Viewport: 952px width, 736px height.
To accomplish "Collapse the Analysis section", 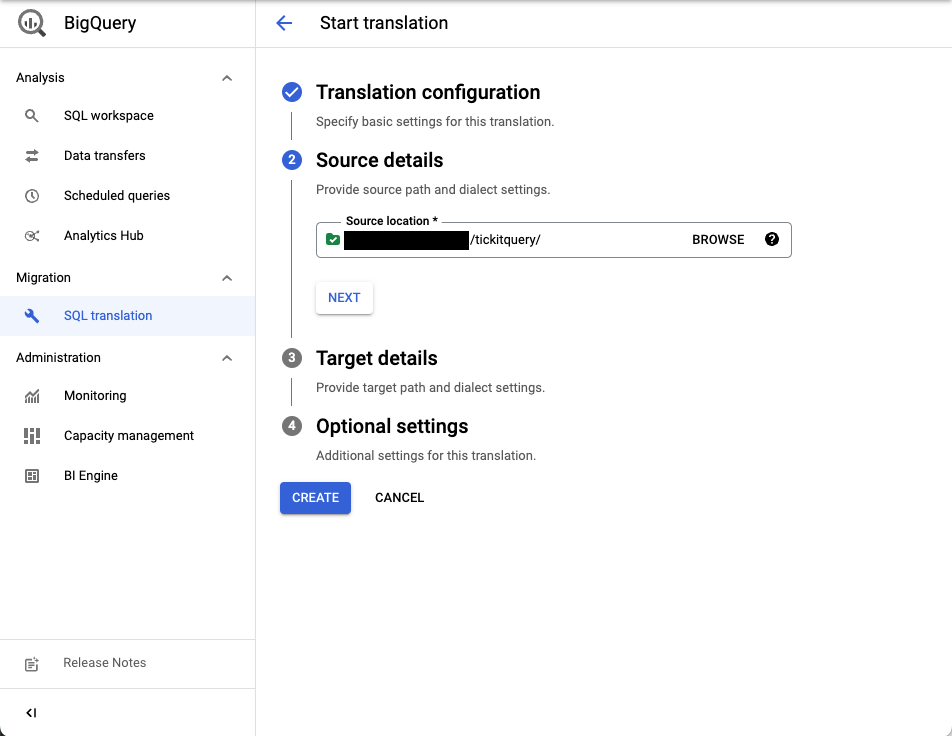I will pos(227,77).
